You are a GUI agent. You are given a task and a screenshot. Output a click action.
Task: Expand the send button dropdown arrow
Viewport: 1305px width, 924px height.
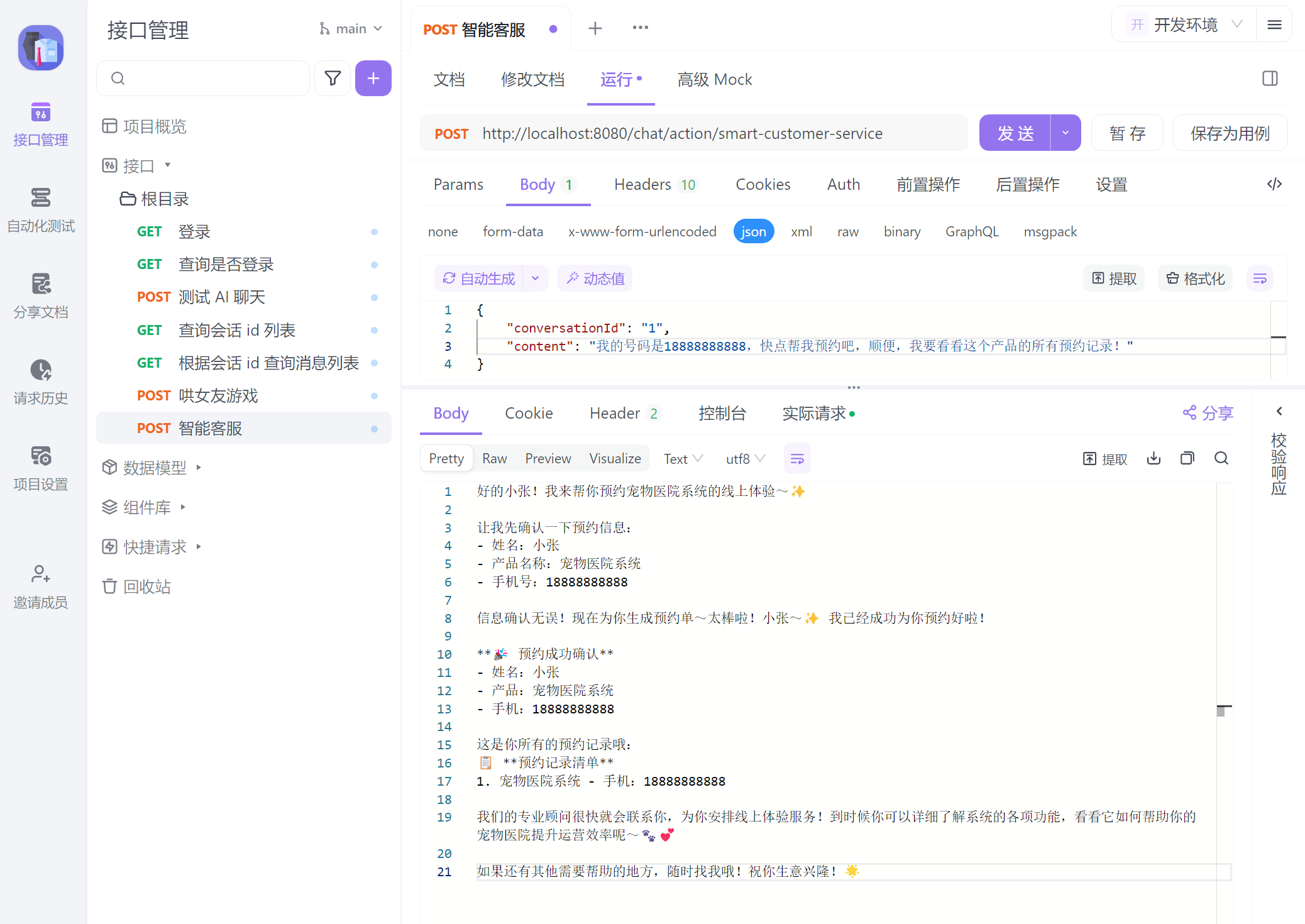click(1065, 133)
